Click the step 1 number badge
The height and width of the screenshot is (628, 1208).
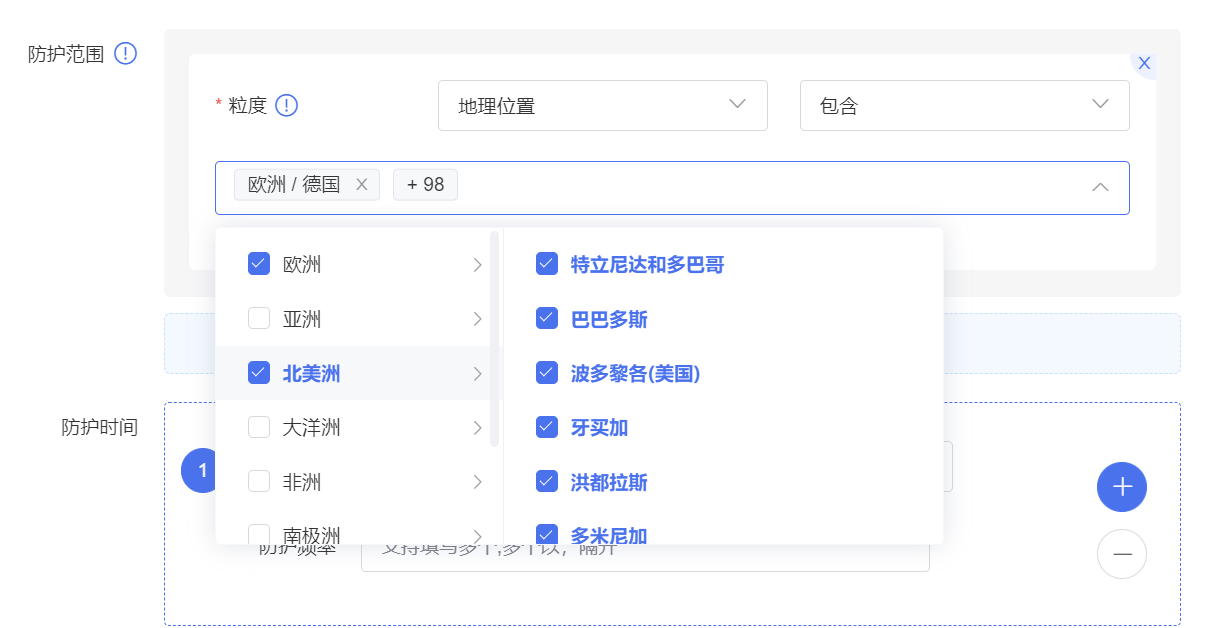click(x=201, y=470)
